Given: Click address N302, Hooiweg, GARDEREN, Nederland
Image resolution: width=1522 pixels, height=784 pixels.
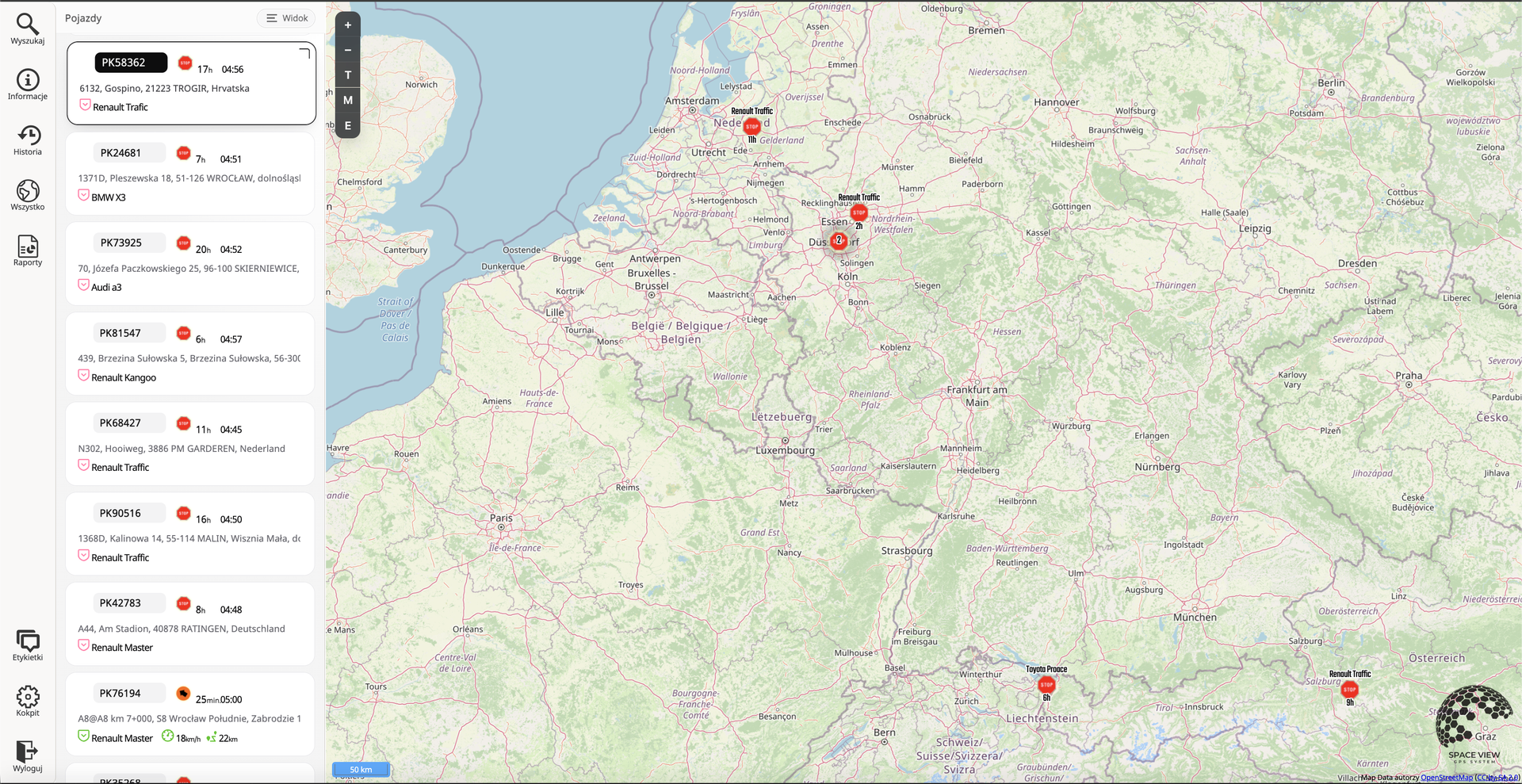Looking at the screenshot, I should [182, 449].
